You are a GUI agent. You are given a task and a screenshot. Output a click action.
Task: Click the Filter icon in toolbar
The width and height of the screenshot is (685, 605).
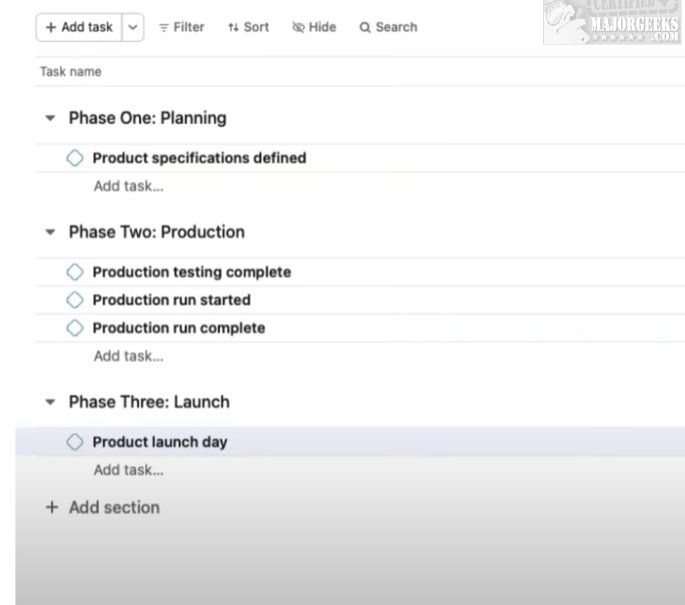tap(164, 27)
